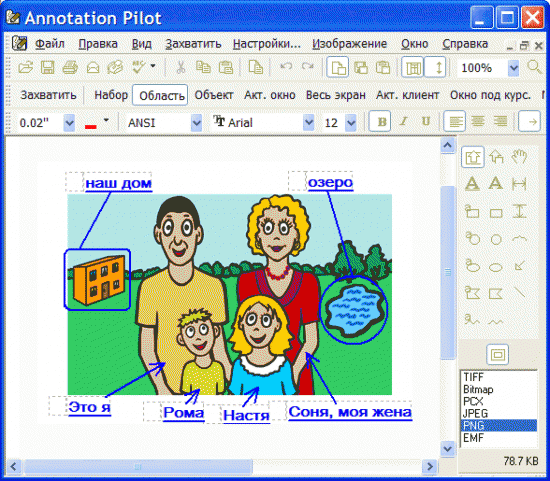Click the vertical scrollbar down arrow
The image size is (550, 481).
(448, 448)
